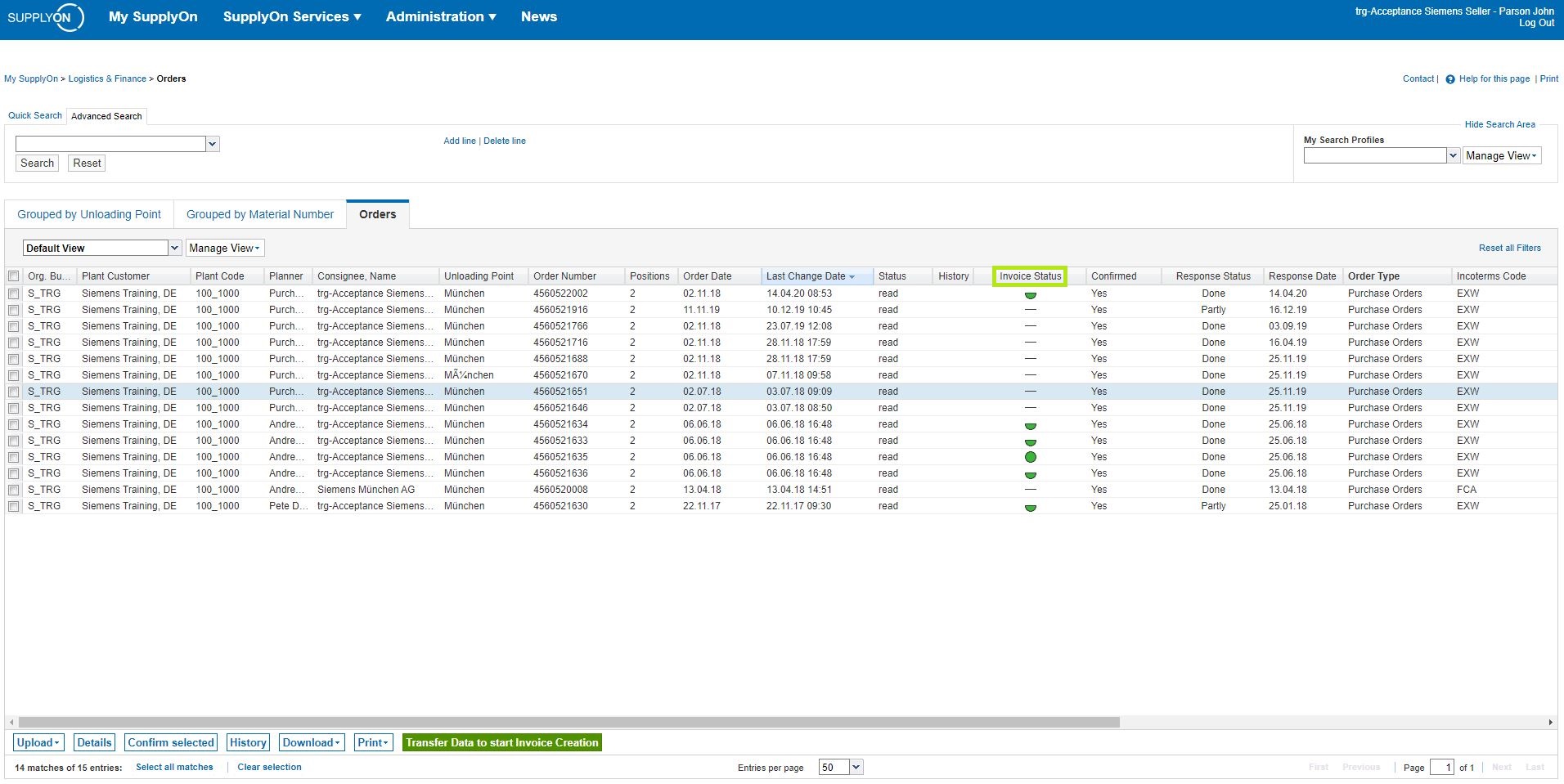This screenshot has height=784, width=1564.
Task: Click My SupplyOn breadcrumb link
Action: 31,78
